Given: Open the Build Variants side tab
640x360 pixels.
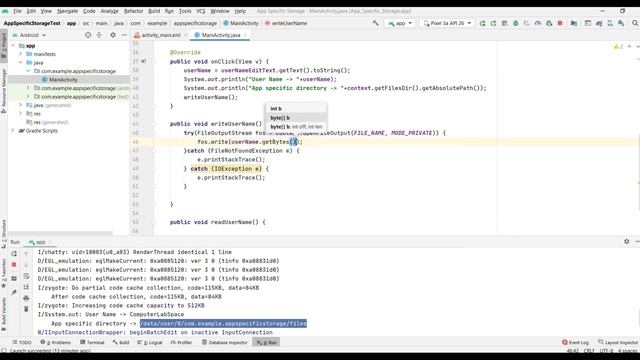Looking at the screenshot, I should click(x=4, y=314).
